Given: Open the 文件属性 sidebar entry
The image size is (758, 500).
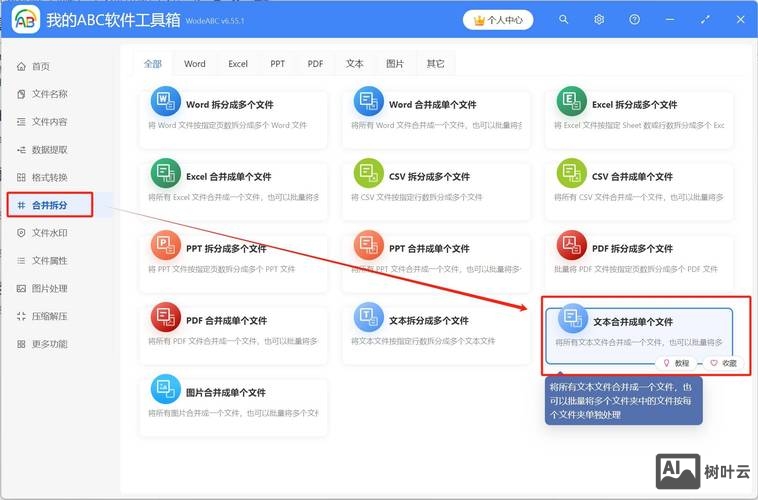Looking at the screenshot, I should point(50,261).
